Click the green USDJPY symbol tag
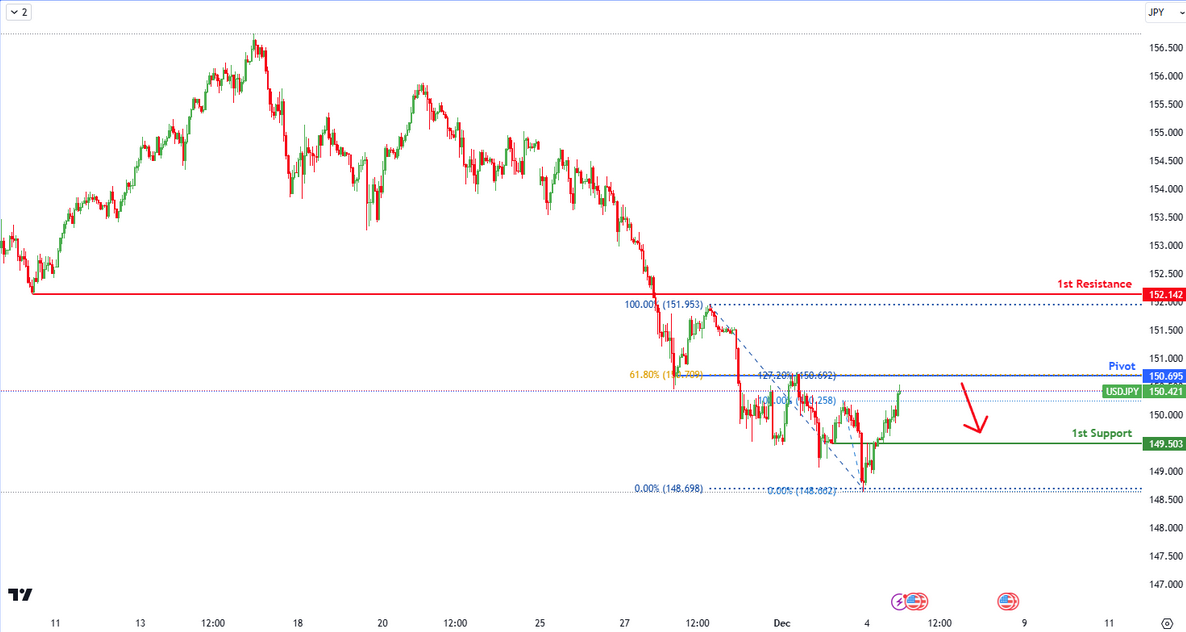The height and width of the screenshot is (632, 1186). pos(1122,392)
